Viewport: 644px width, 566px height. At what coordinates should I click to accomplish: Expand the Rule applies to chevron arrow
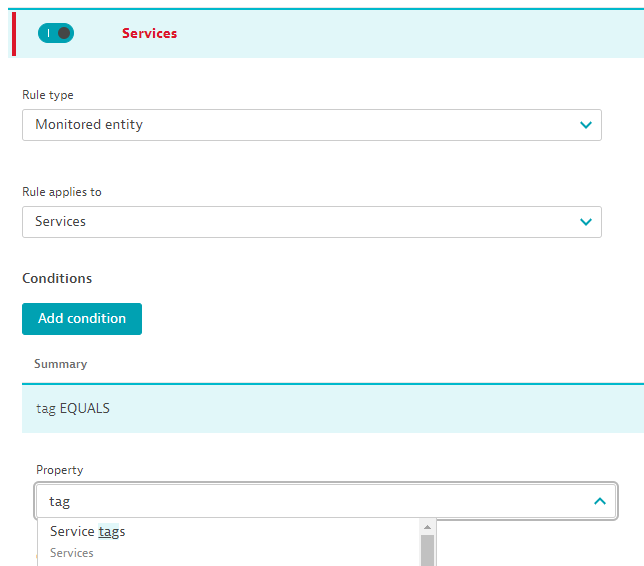(586, 221)
